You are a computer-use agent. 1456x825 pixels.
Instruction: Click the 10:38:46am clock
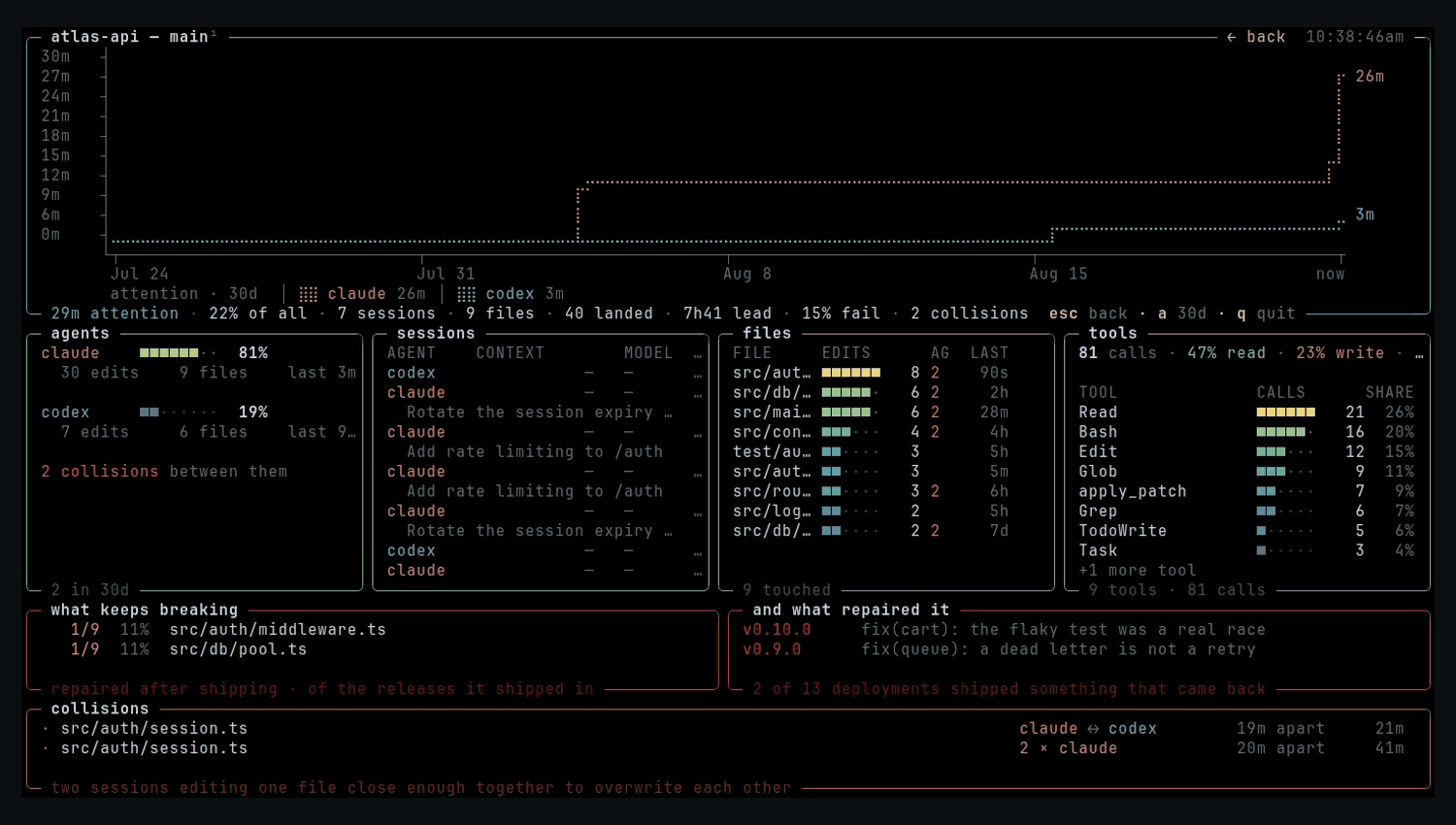pos(1355,37)
